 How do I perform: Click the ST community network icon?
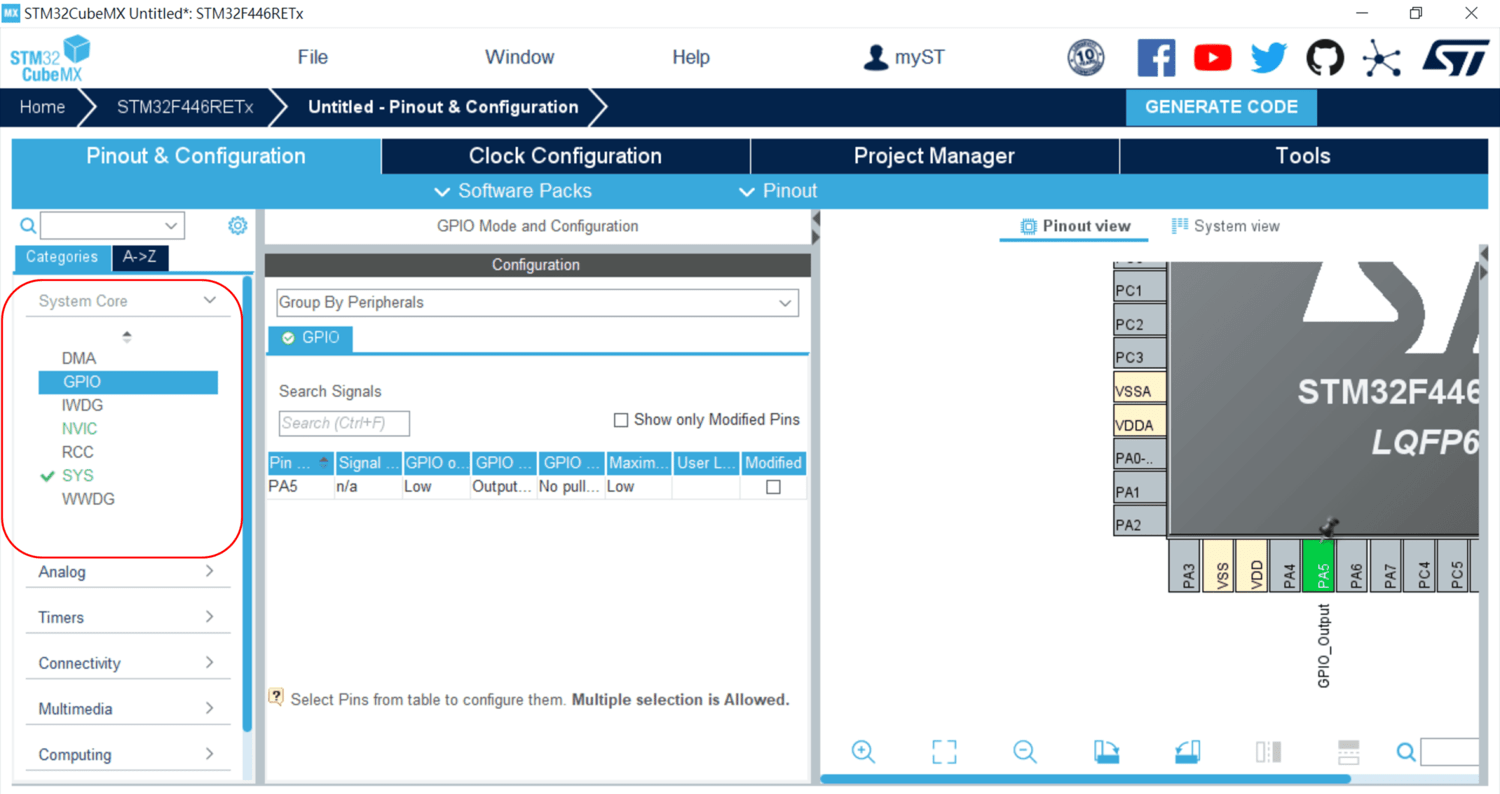click(1381, 58)
